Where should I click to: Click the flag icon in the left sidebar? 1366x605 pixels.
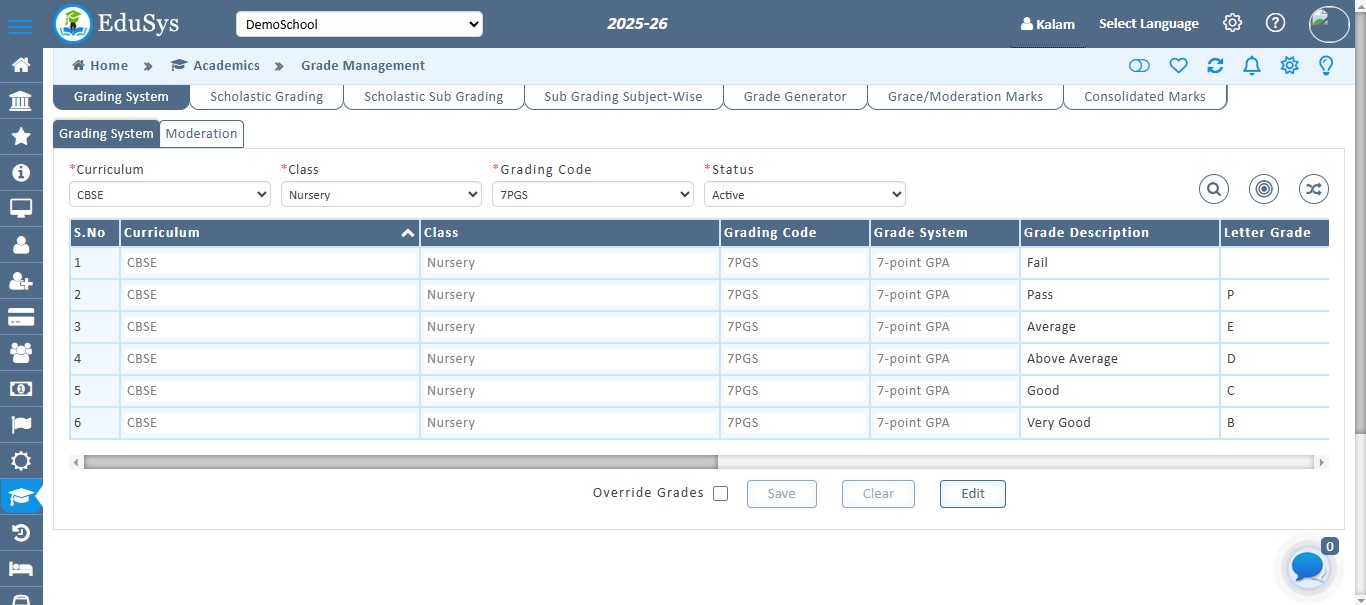point(21,425)
